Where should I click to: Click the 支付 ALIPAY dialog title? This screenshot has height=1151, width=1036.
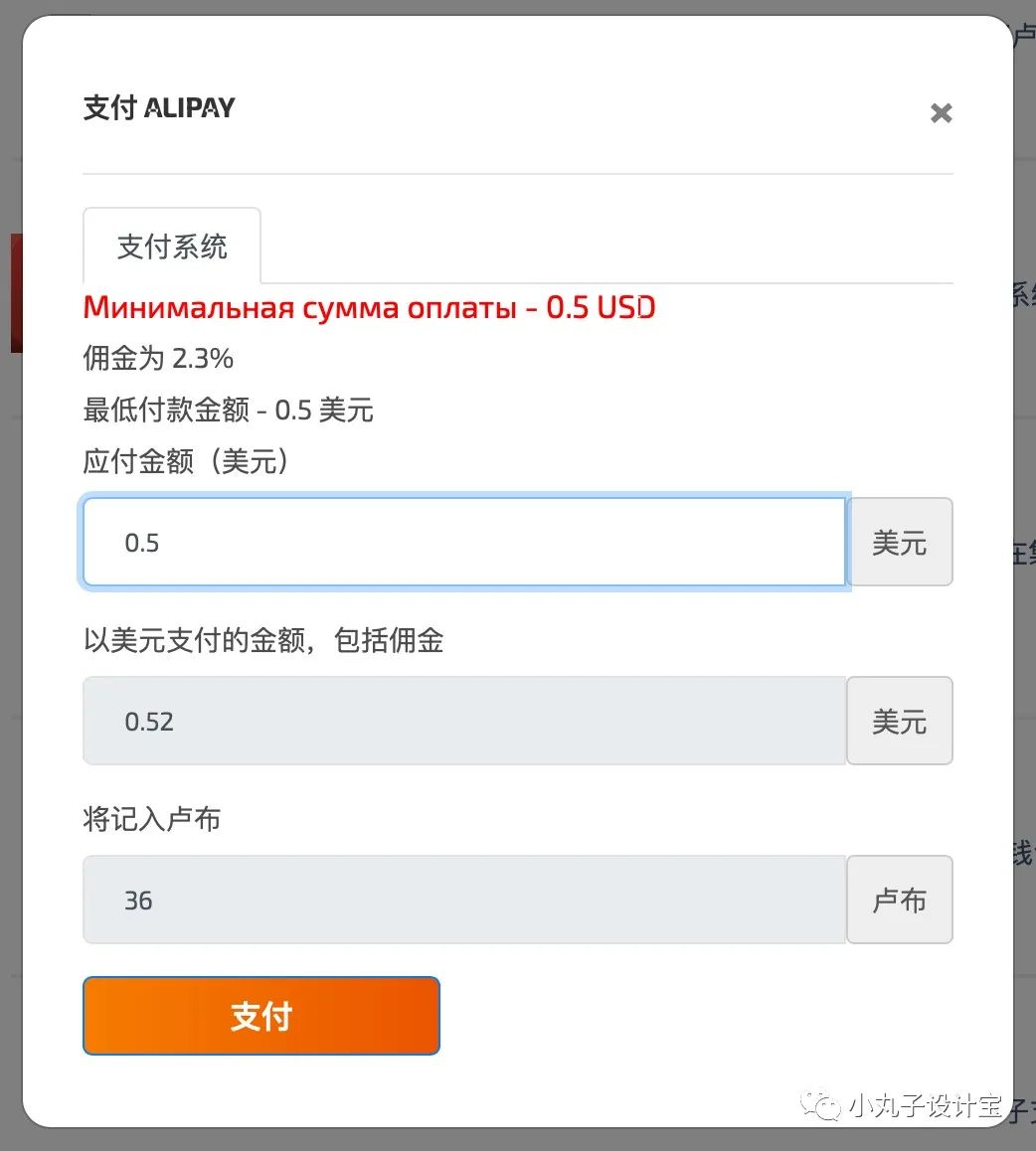159,108
